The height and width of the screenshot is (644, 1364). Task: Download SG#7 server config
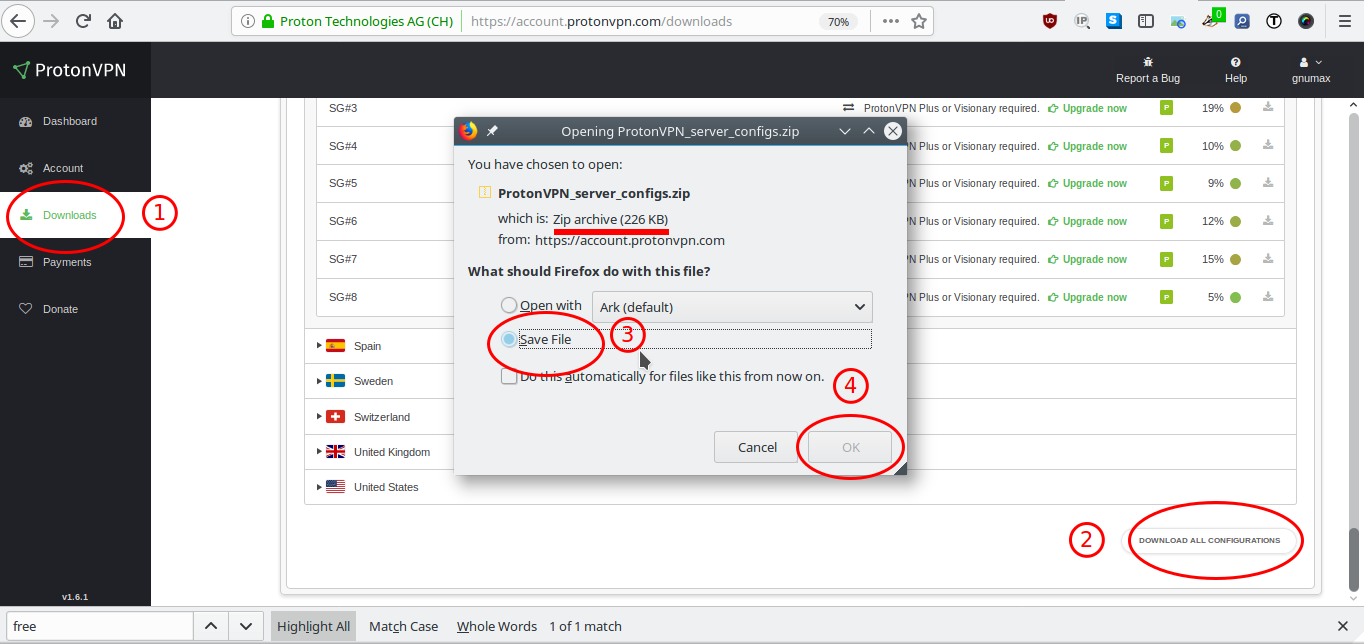pyautogui.click(x=1268, y=258)
